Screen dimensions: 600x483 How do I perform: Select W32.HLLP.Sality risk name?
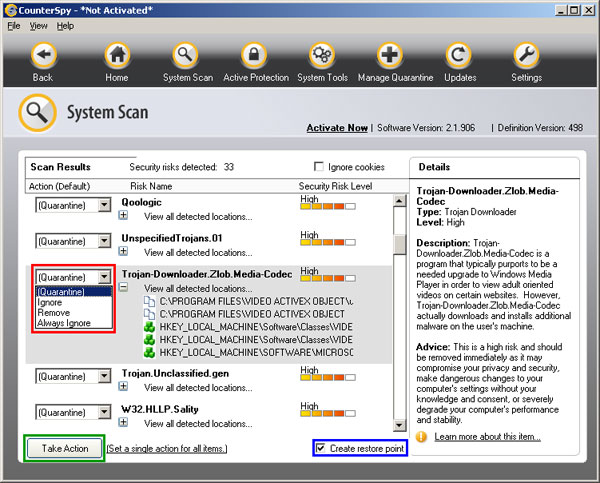160,409
